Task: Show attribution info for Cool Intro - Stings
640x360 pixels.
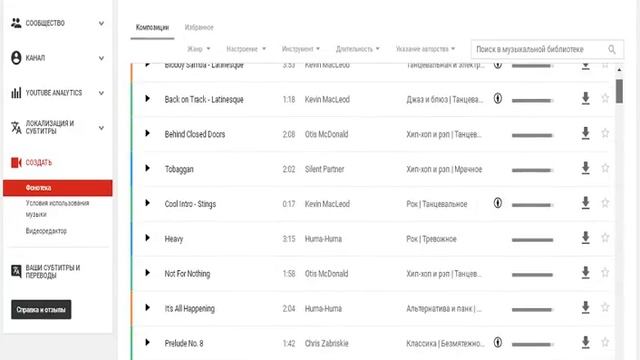Action: point(498,203)
